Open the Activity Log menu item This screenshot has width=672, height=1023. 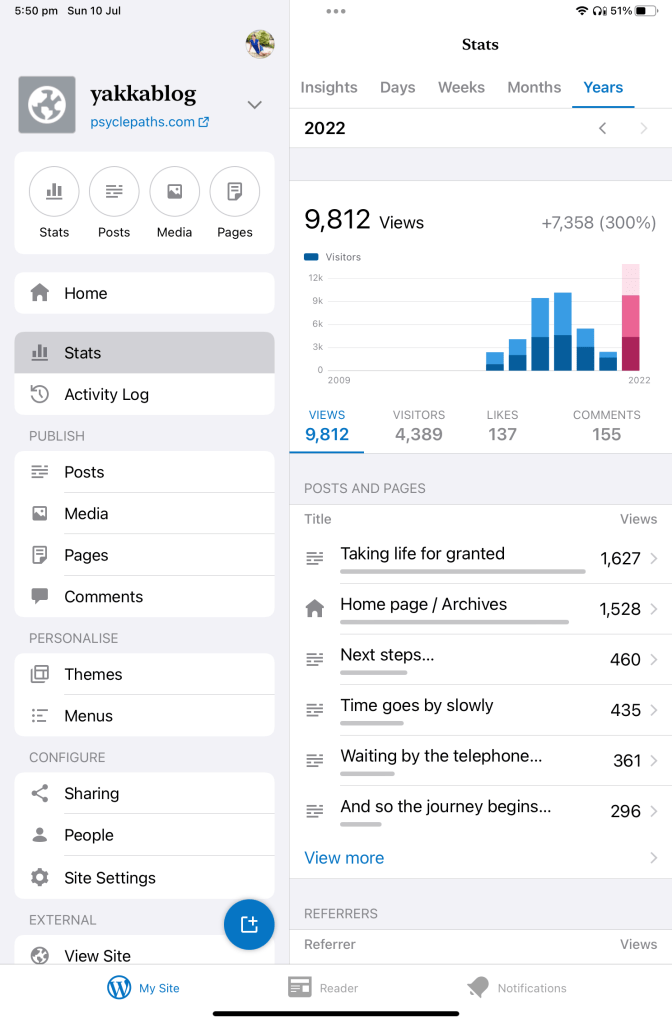pos(106,394)
